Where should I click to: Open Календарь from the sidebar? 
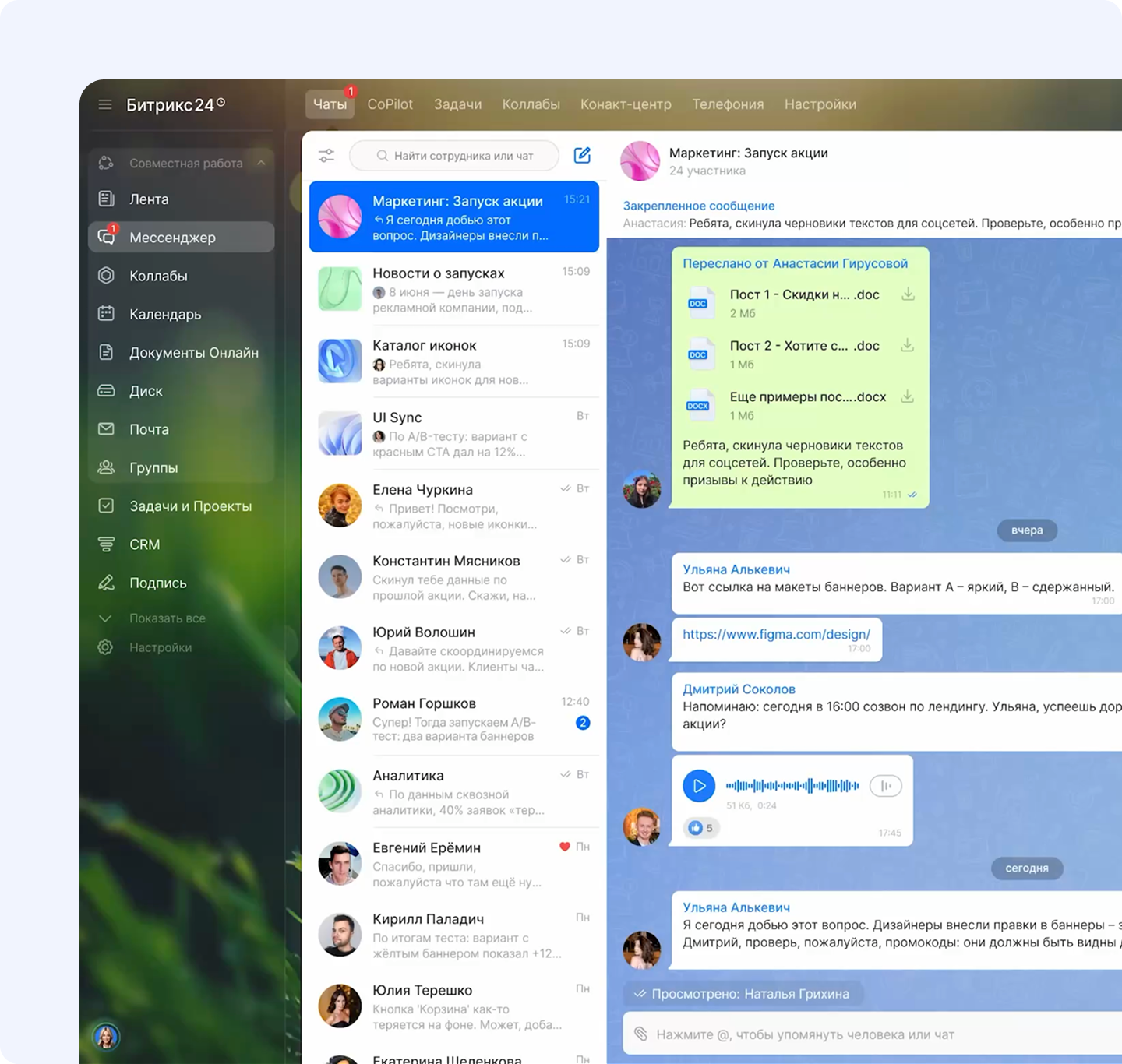tap(164, 314)
